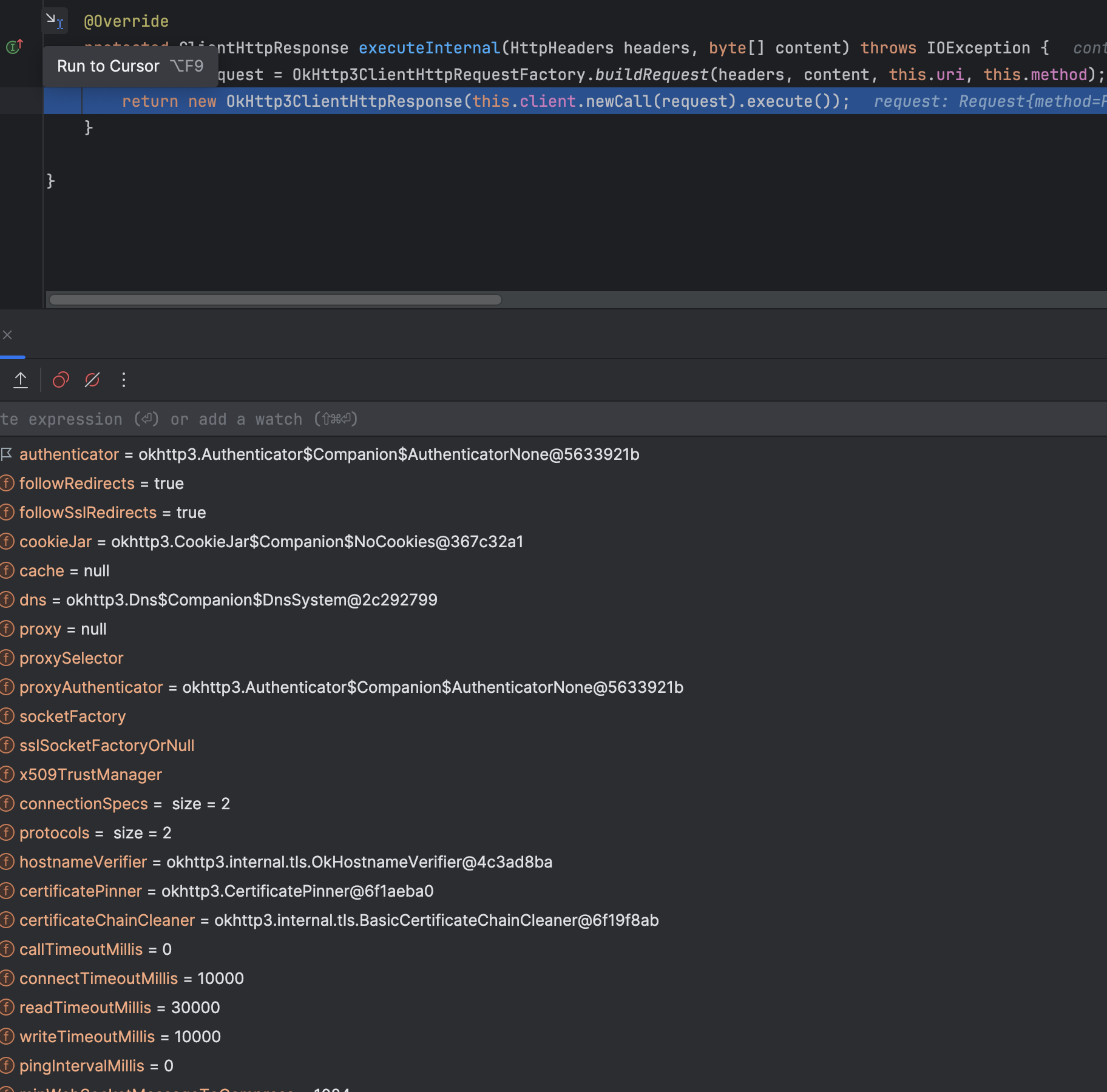This screenshot has height=1092, width=1107.
Task: Focus the evaluate expression input field
Action: pos(553,419)
